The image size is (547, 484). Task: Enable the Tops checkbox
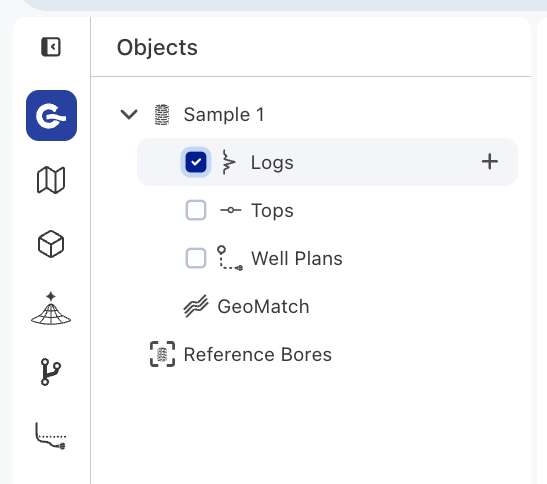pyautogui.click(x=196, y=210)
